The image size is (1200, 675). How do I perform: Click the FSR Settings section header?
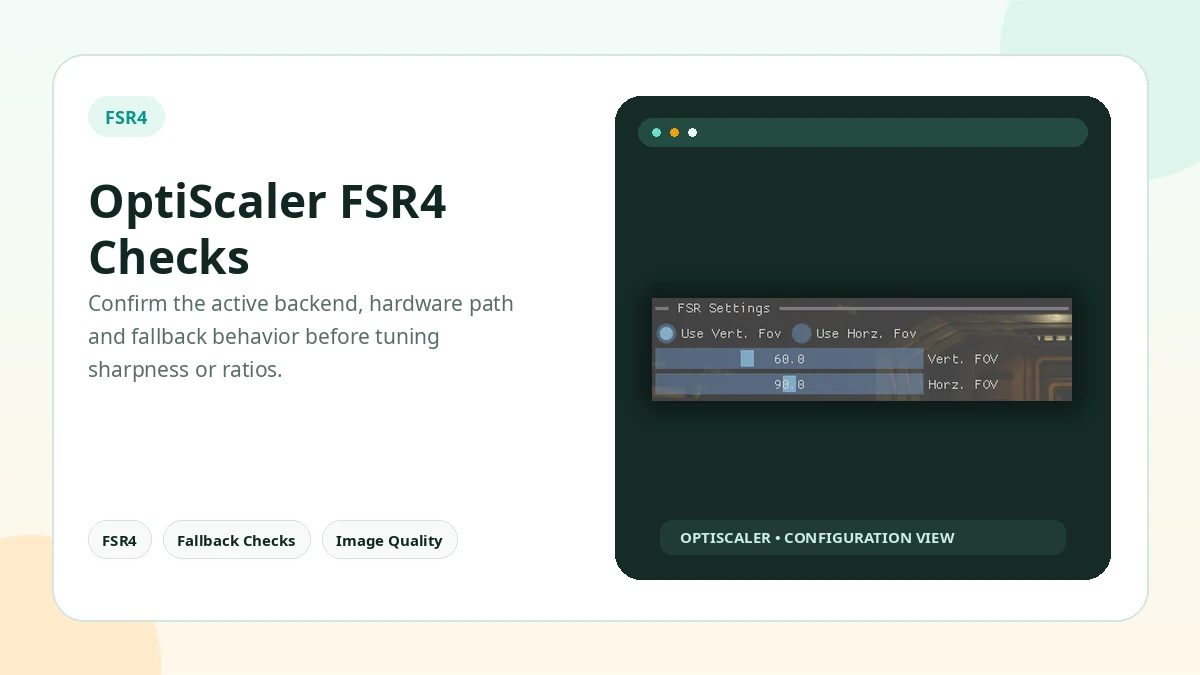click(x=723, y=308)
